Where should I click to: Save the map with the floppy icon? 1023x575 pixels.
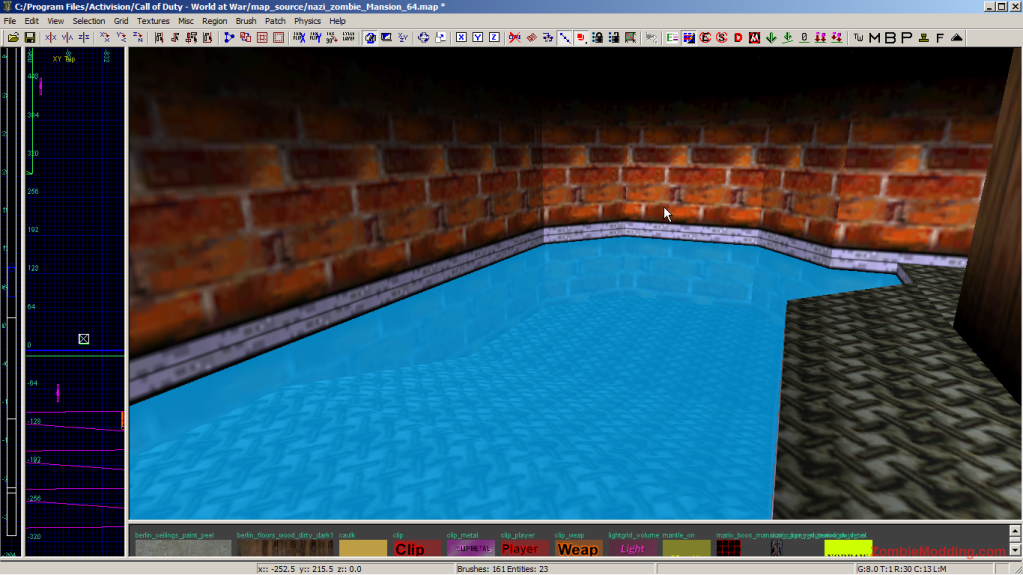(x=29, y=38)
